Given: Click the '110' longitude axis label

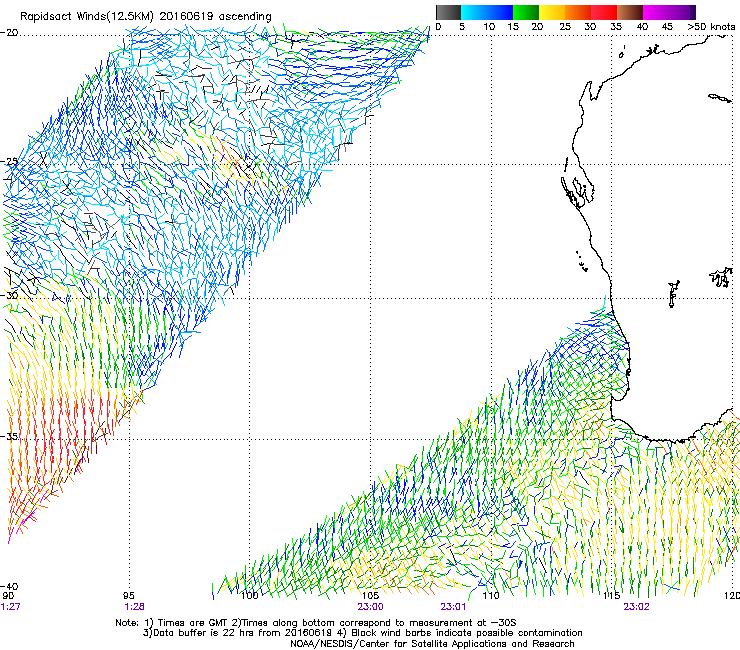Looking at the screenshot, I should tap(491, 596).
